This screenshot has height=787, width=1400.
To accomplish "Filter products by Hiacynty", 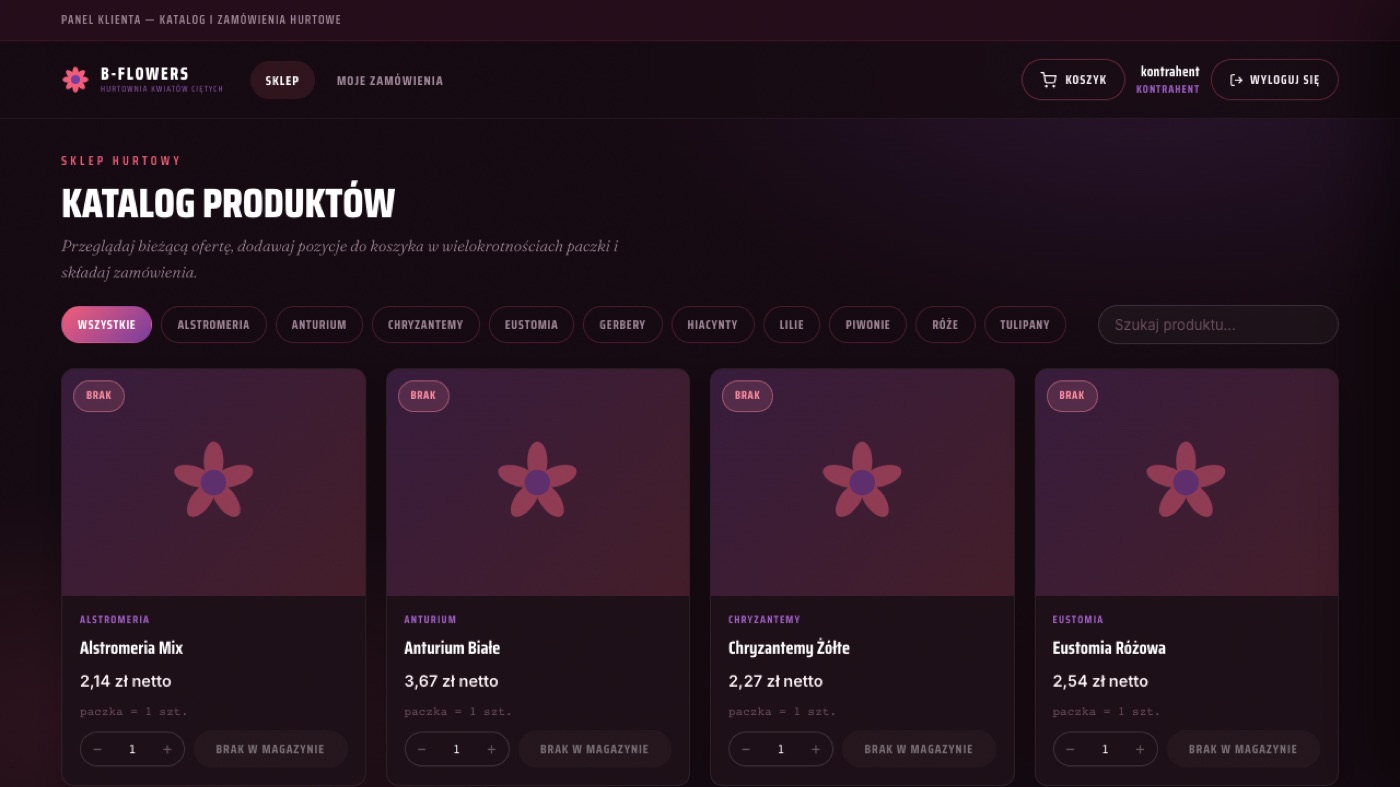I will (x=713, y=325).
